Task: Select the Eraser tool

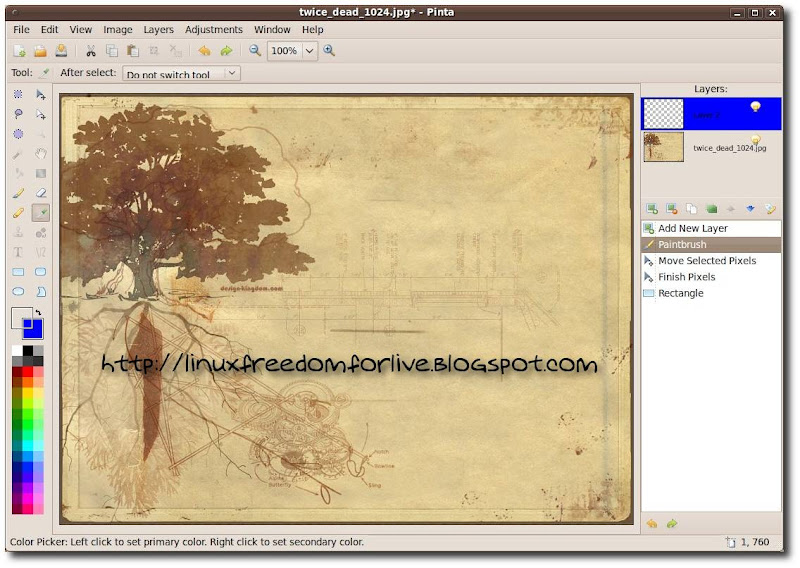Action: tap(41, 193)
